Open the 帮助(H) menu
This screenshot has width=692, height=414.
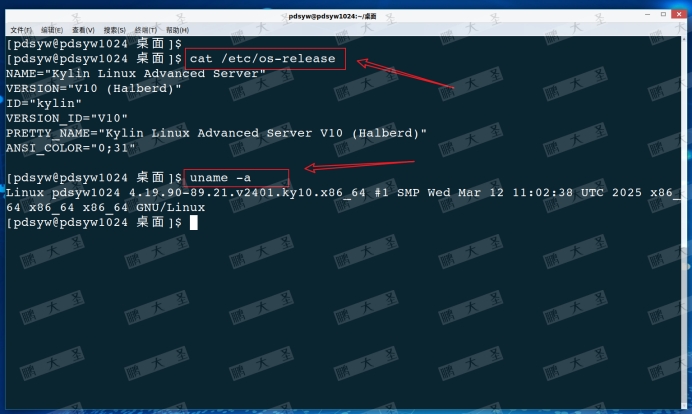(177, 30)
